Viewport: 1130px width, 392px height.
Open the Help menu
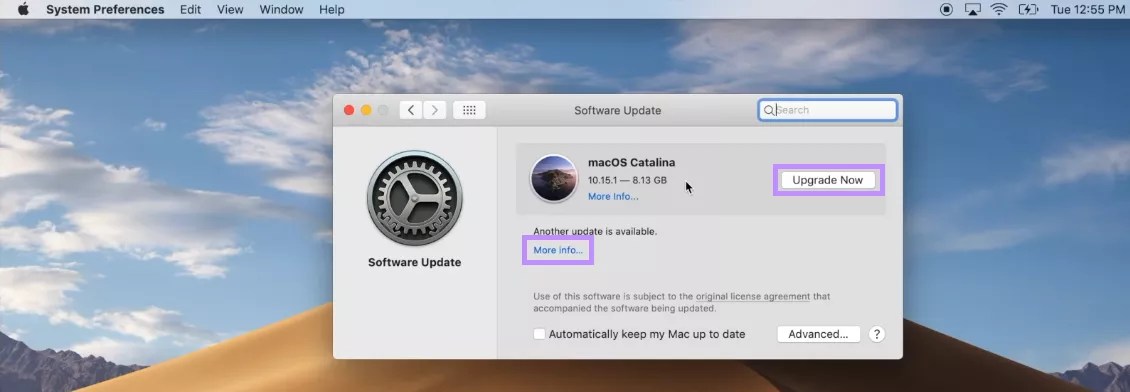click(332, 9)
